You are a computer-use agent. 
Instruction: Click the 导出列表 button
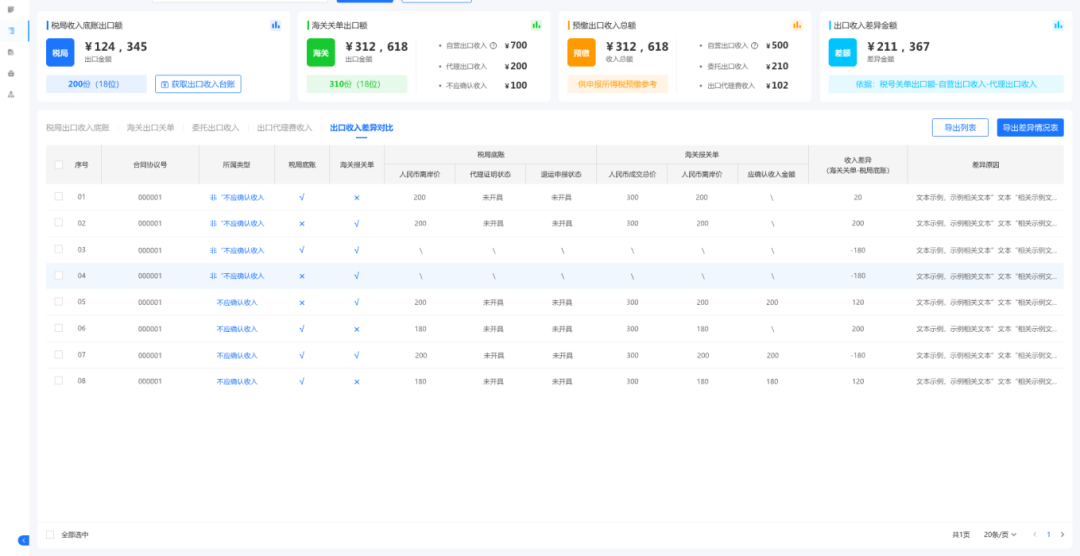coord(959,128)
